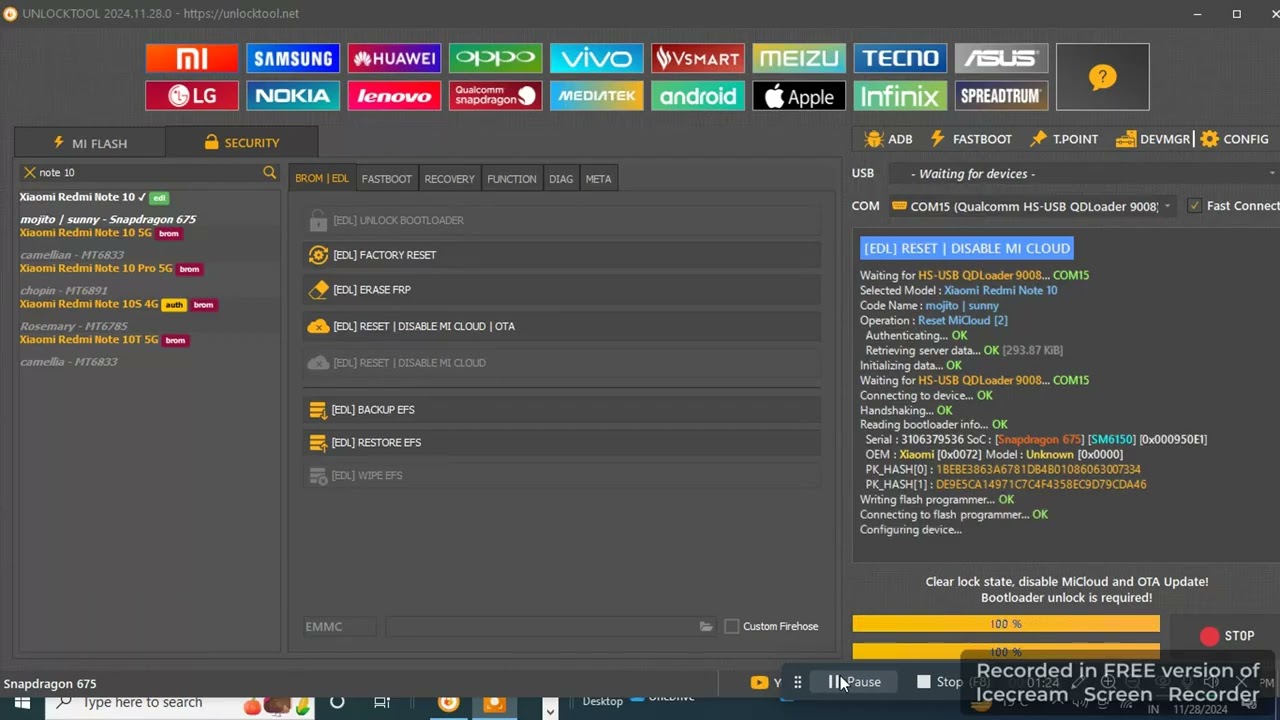Run EDL Erase FRP

562,290
